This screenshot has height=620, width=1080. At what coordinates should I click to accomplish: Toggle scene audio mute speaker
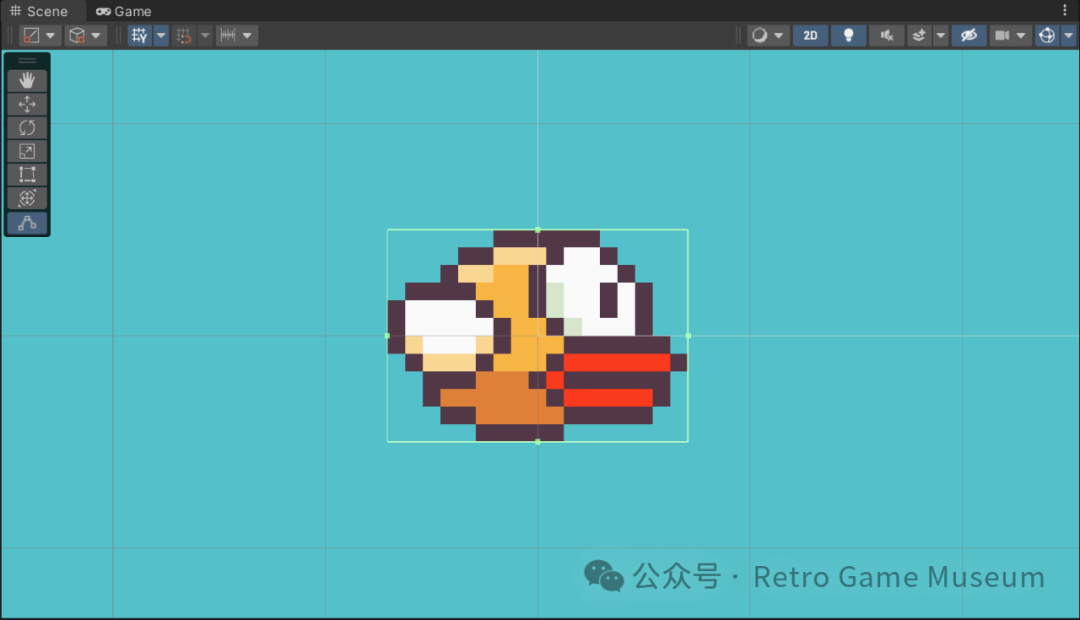tap(886, 35)
